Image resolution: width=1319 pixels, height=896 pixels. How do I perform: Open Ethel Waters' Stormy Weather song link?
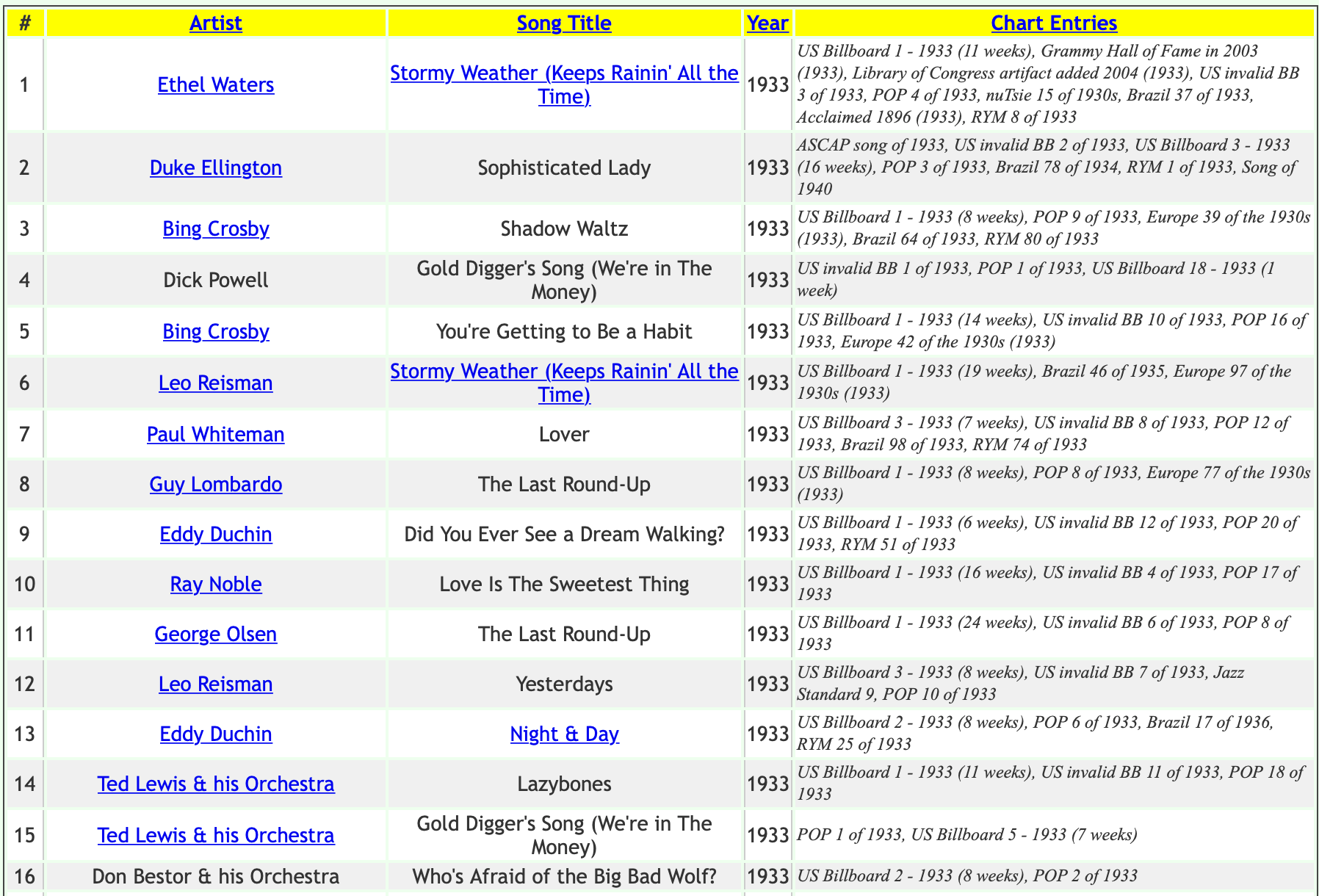tap(564, 84)
